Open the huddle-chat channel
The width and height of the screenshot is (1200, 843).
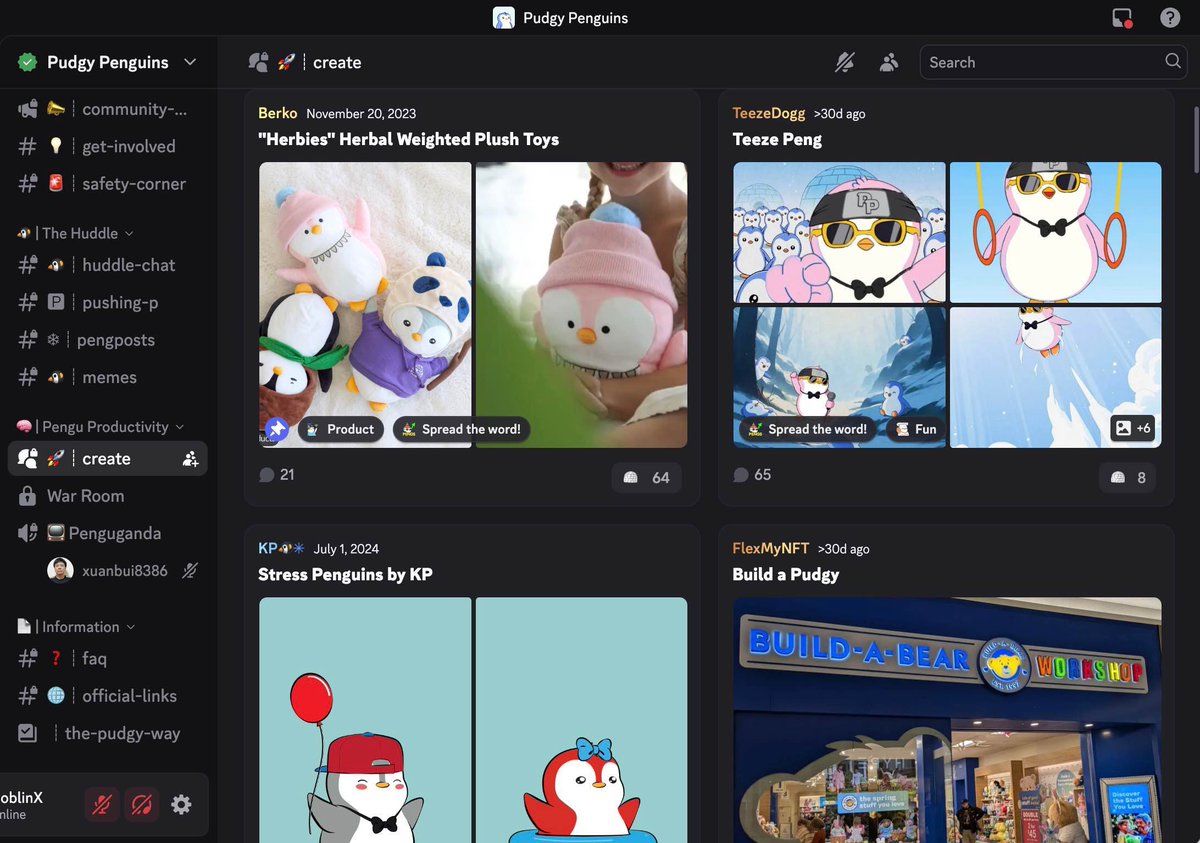coord(108,265)
